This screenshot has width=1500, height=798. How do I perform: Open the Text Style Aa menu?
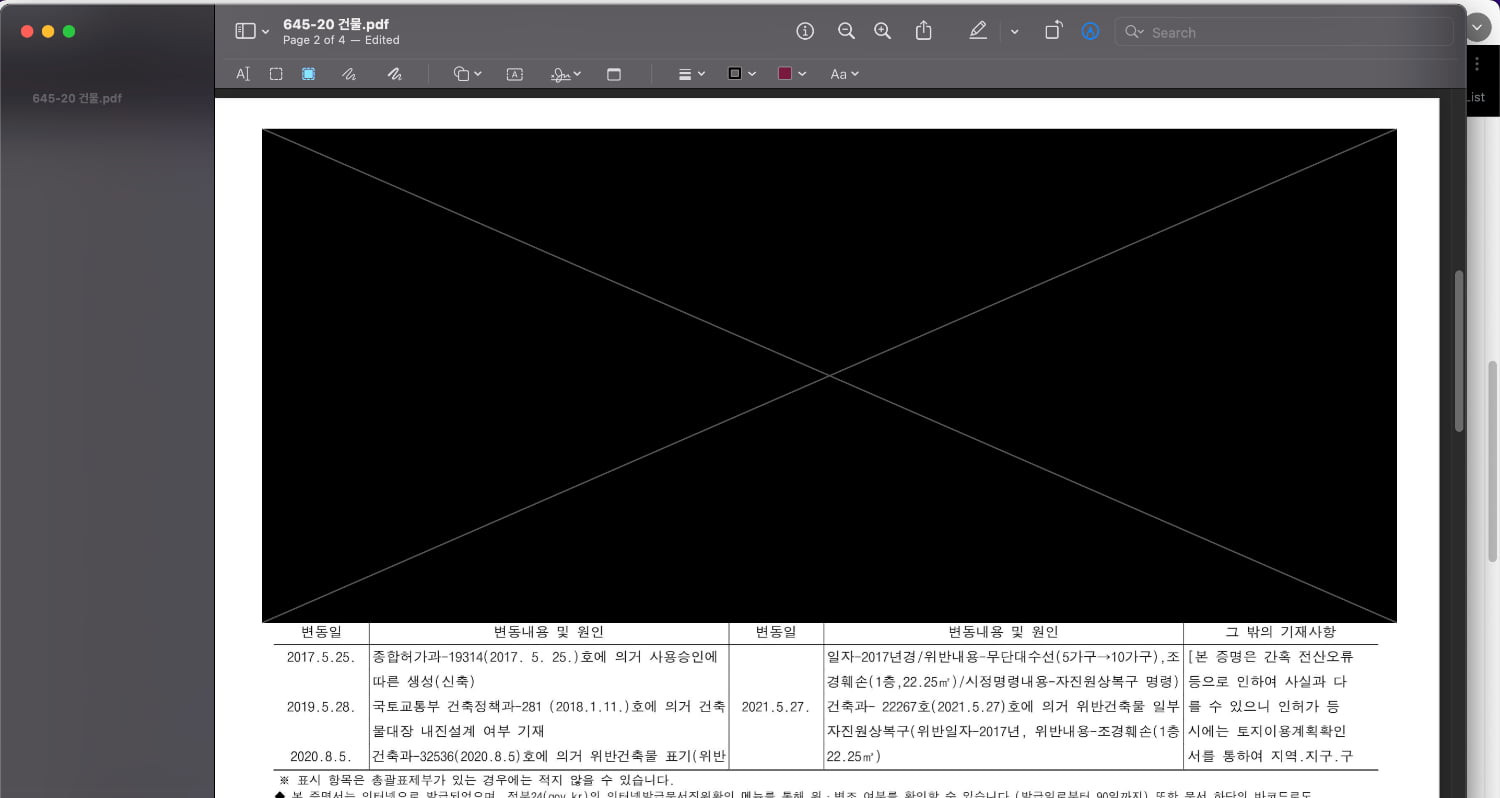(844, 74)
